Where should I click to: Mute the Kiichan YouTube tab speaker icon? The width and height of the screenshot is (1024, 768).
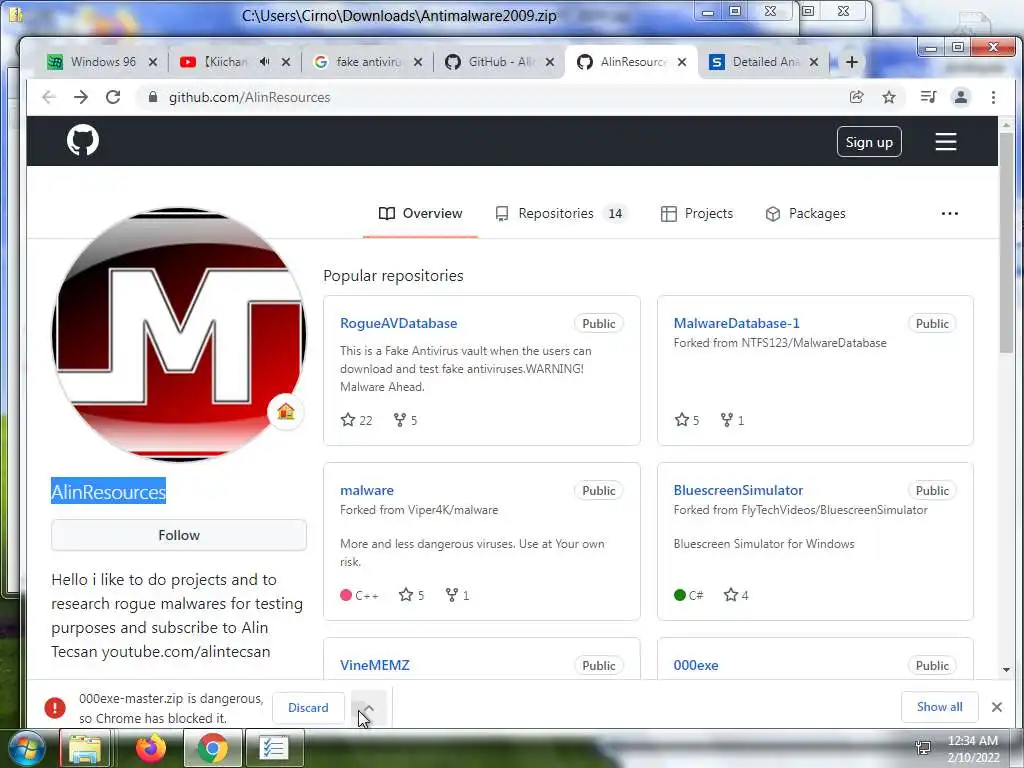[264, 62]
